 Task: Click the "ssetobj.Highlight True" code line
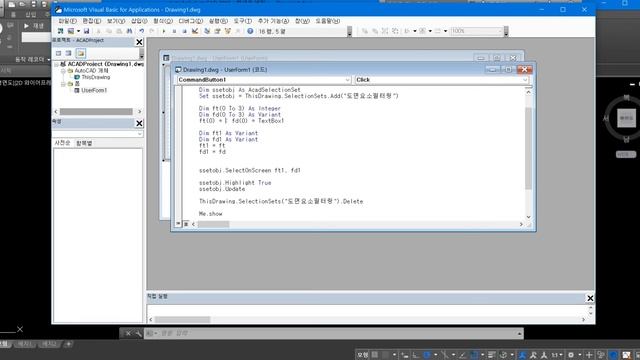235,183
